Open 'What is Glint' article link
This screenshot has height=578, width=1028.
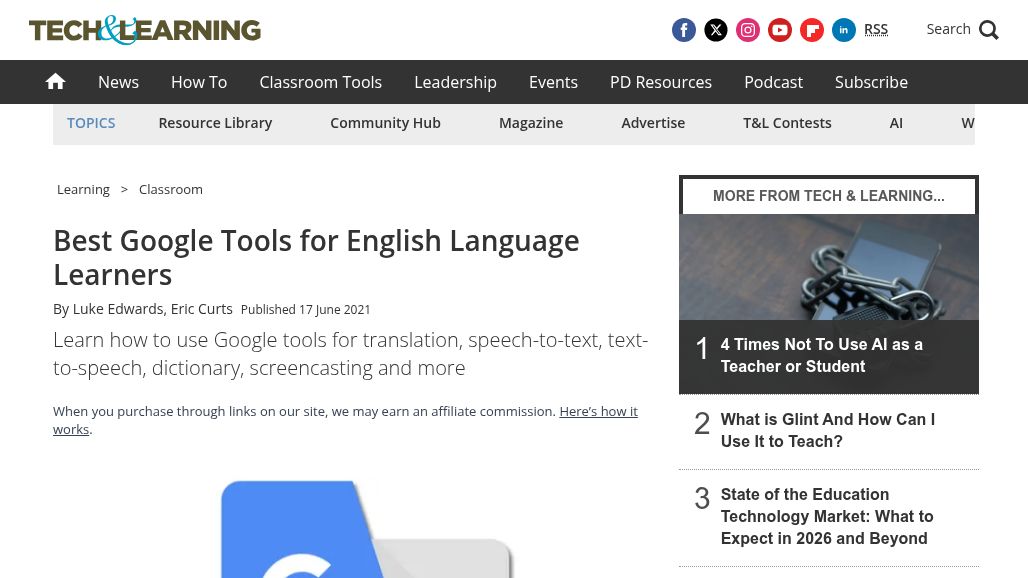pos(827,431)
